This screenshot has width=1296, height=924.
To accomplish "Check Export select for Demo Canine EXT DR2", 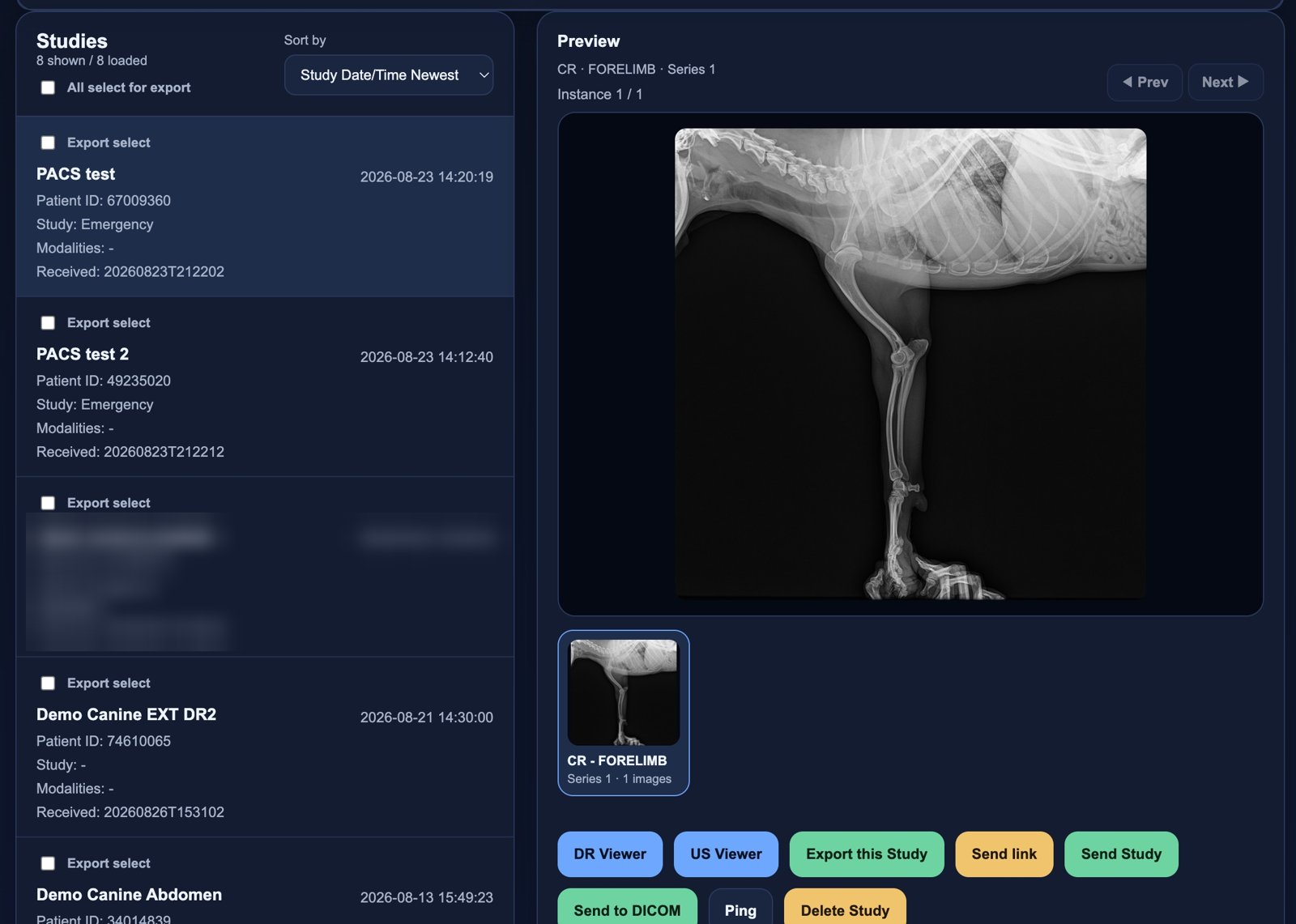I will (48, 683).
